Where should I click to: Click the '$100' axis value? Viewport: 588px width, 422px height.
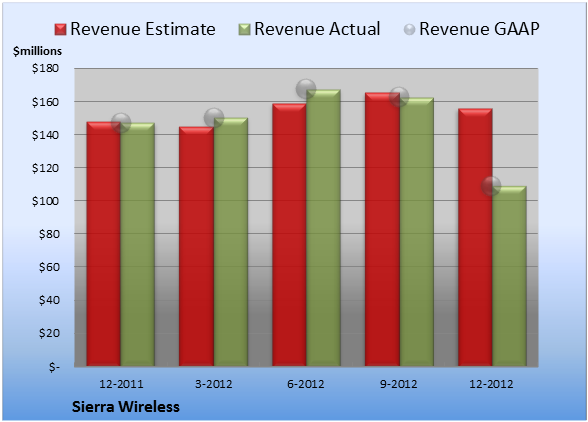coord(45,201)
